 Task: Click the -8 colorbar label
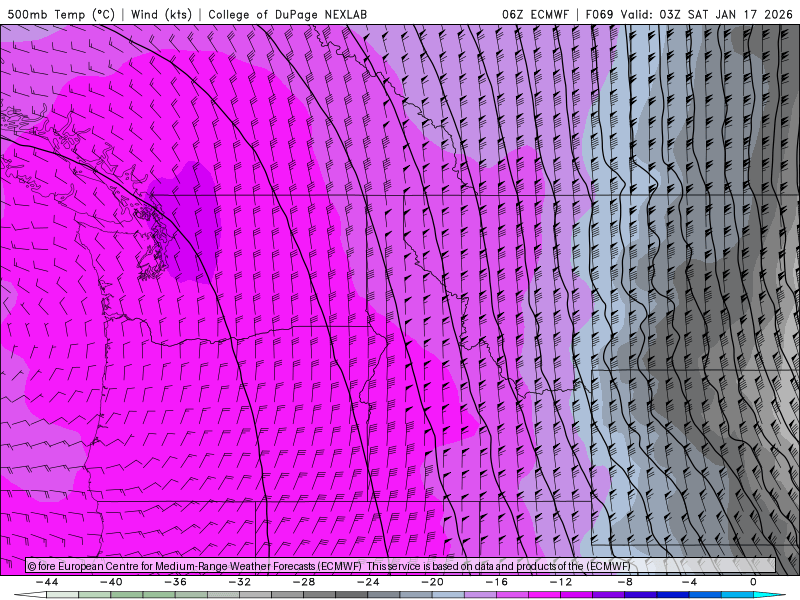coord(625,582)
